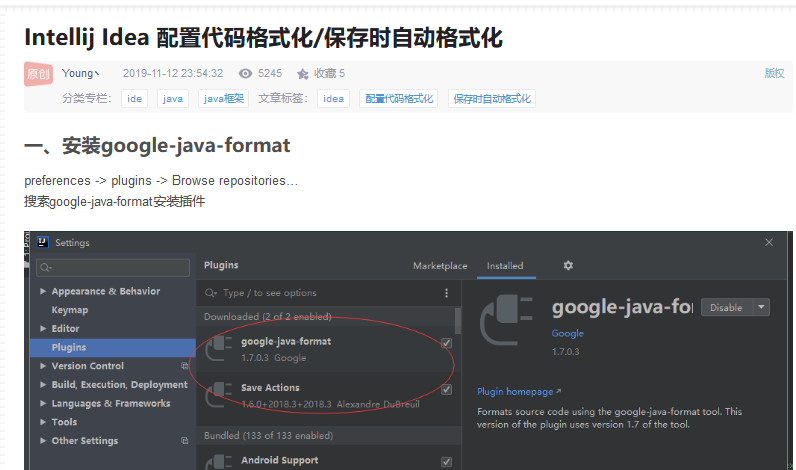Click the Disable plugin button
The image size is (796, 470).
coord(726,307)
